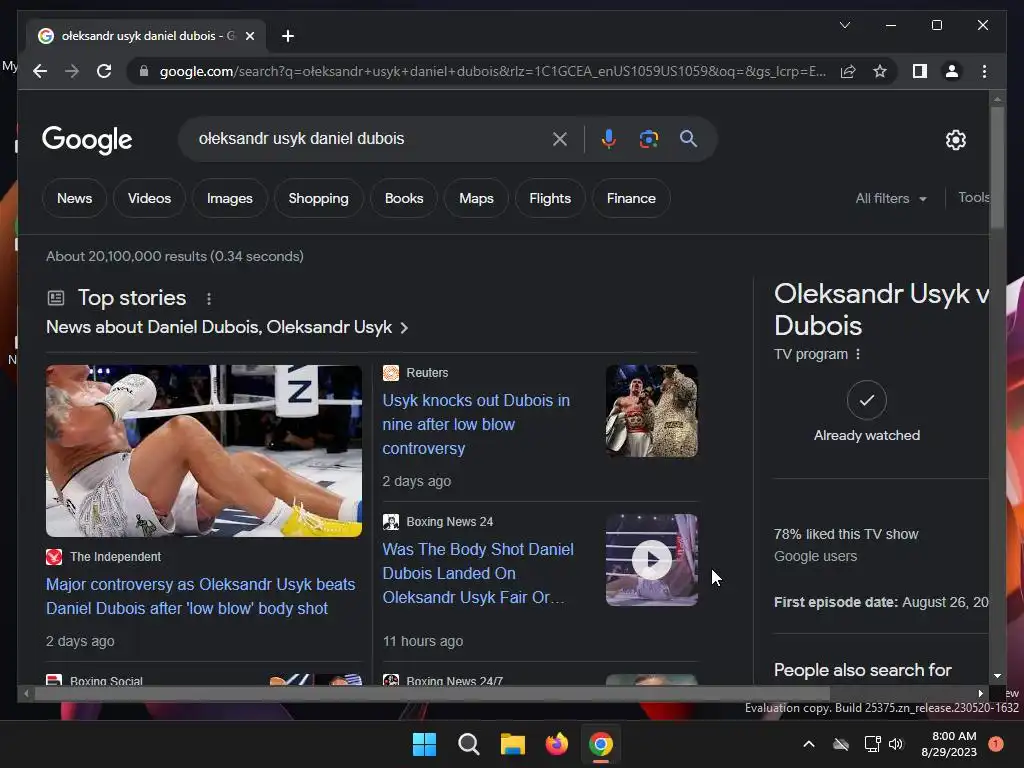This screenshot has width=1024, height=768.
Task: Open the TV program more options dots
Action: pyautogui.click(x=858, y=354)
